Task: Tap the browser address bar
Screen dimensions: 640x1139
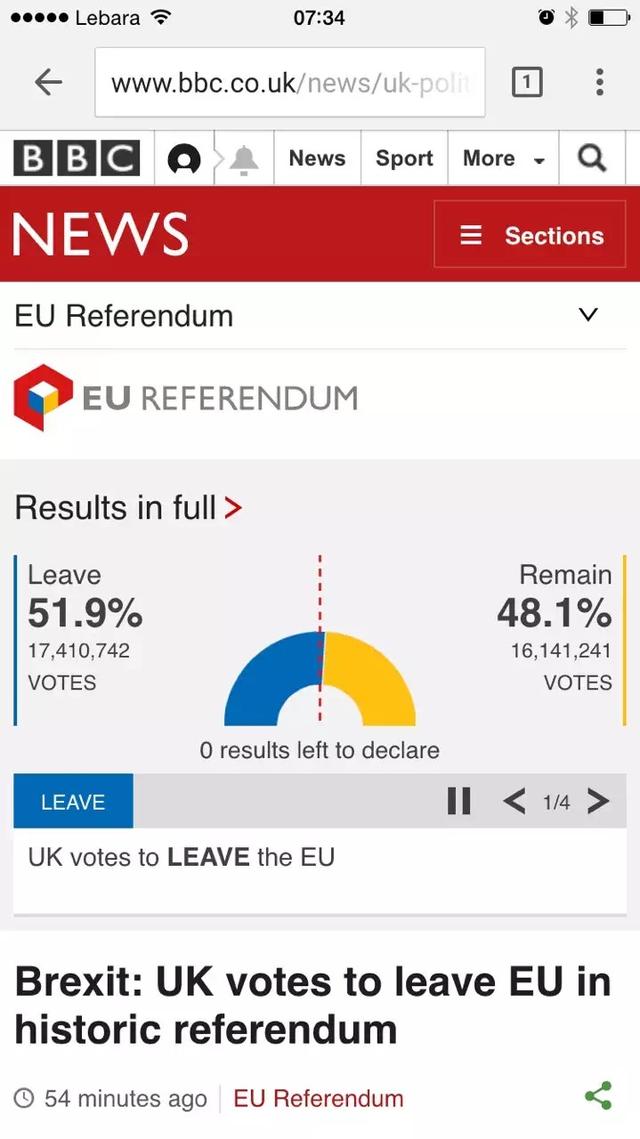Action: [x=290, y=83]
